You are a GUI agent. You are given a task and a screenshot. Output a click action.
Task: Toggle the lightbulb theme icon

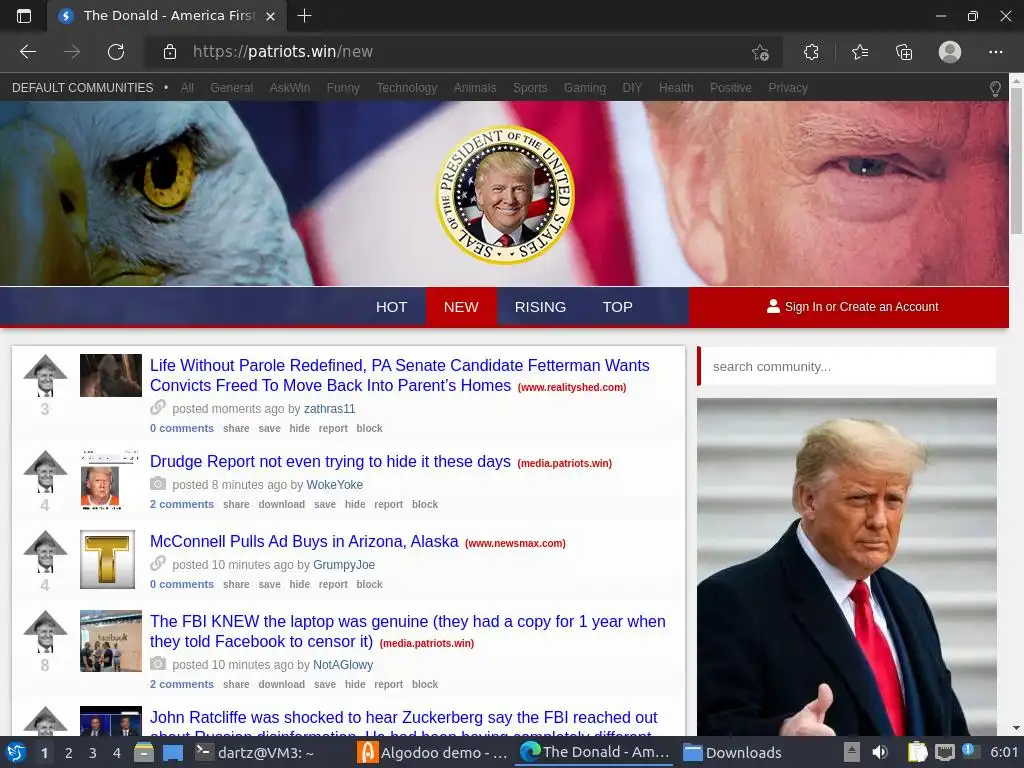pyautogui.click(x=995, y=88)
